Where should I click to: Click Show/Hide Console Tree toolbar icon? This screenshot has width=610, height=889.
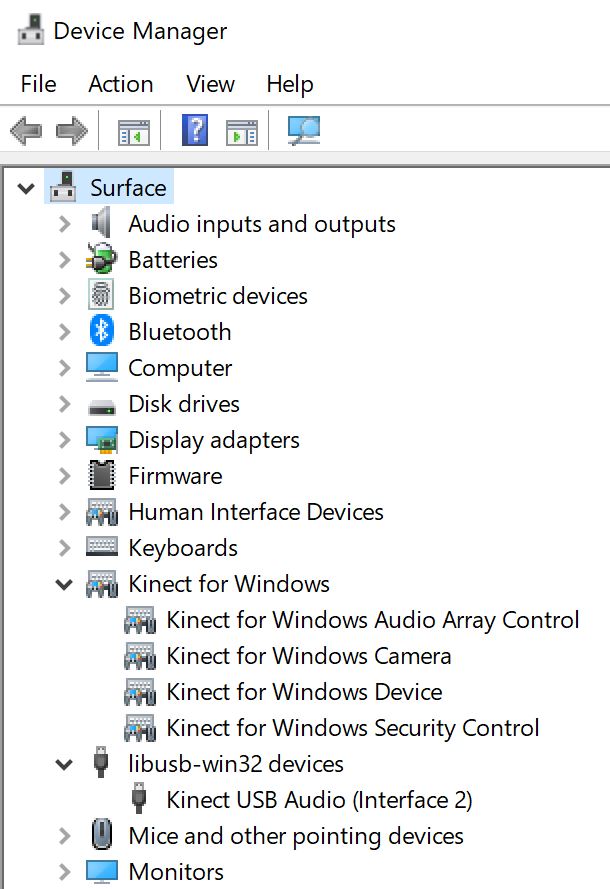[x=133, y=131]
